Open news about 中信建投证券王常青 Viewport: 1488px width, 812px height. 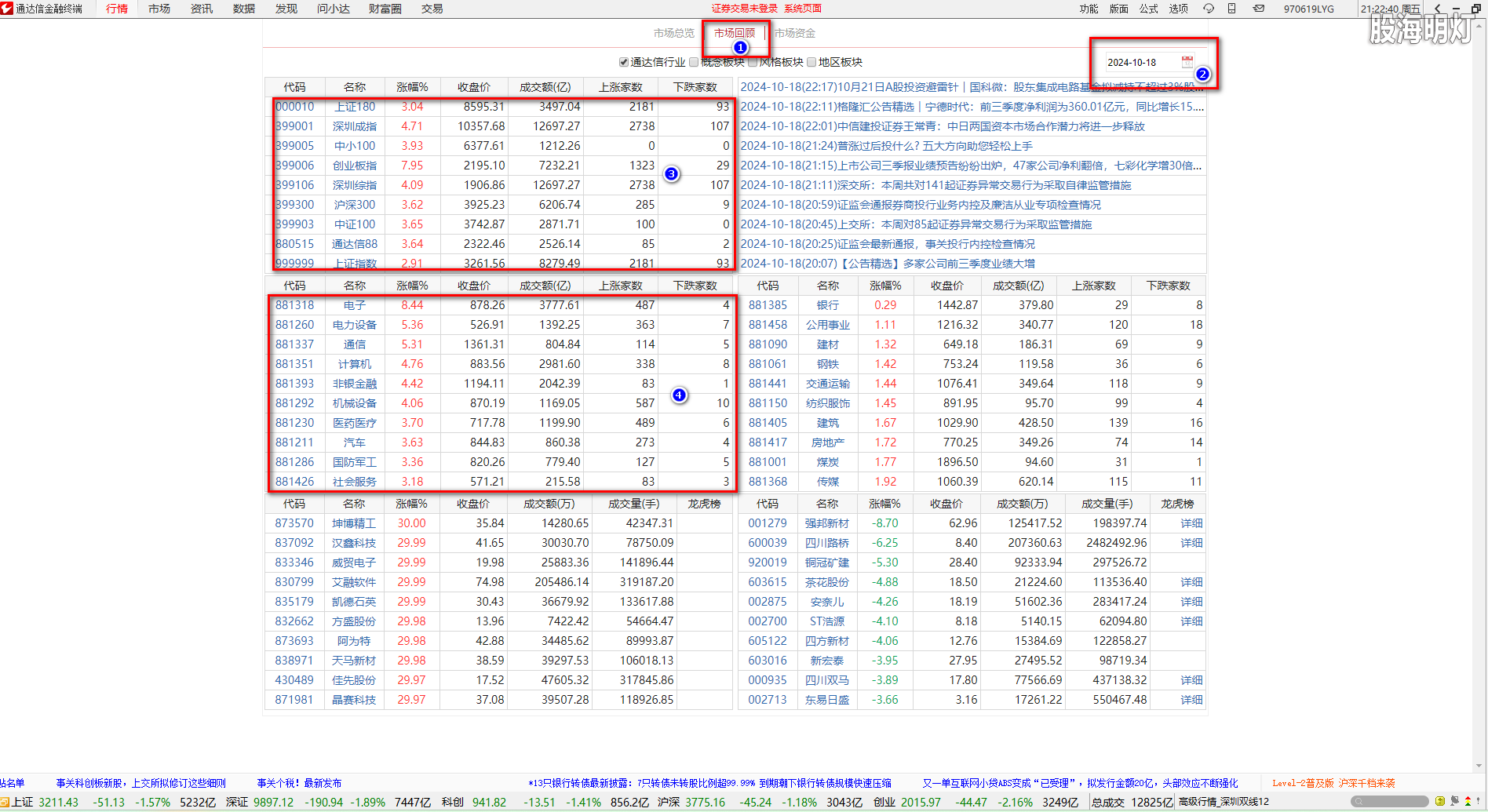pyautogui.click(x=943, y=126)
